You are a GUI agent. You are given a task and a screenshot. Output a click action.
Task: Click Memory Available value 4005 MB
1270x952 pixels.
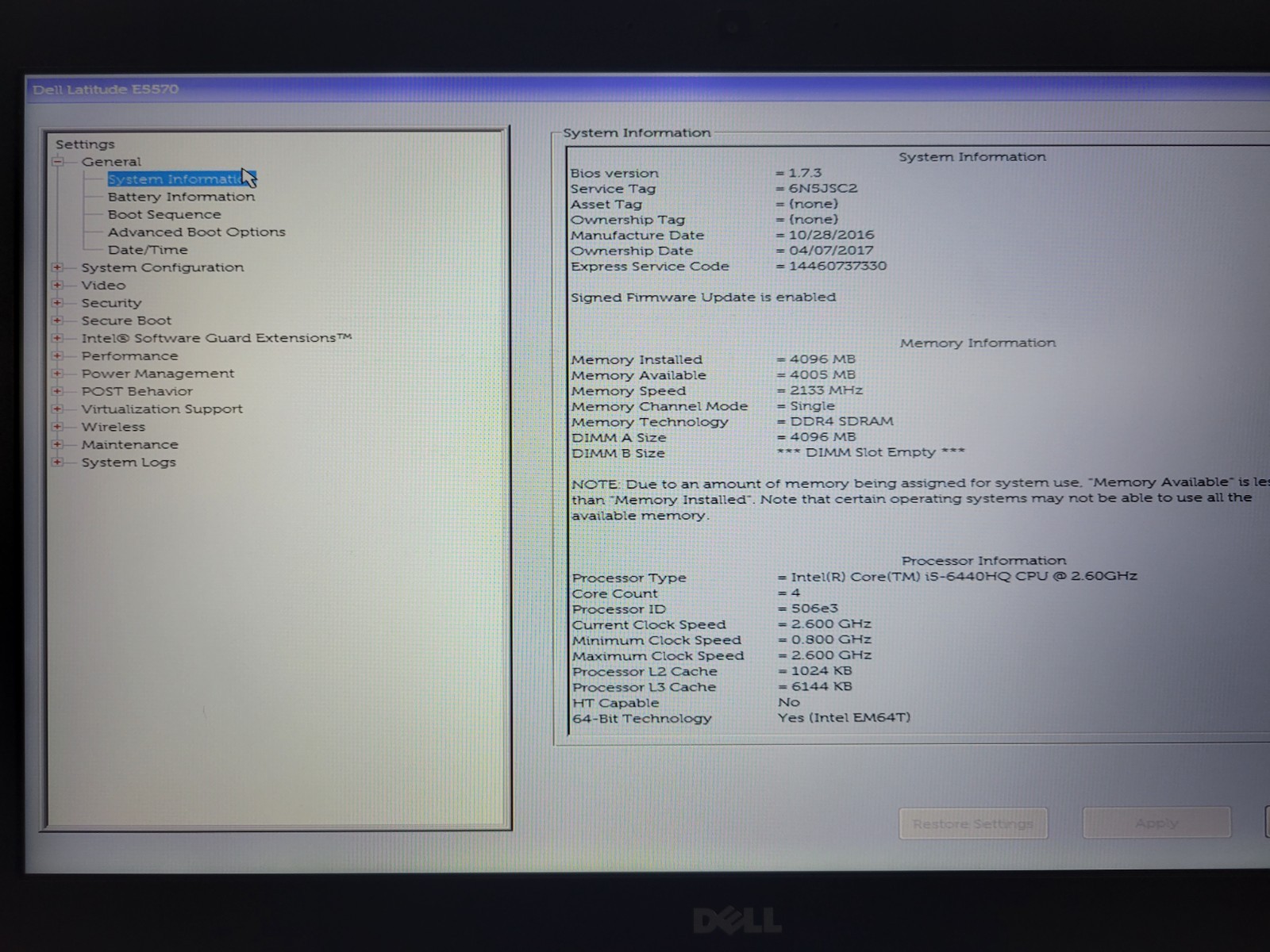click(822, 374)
